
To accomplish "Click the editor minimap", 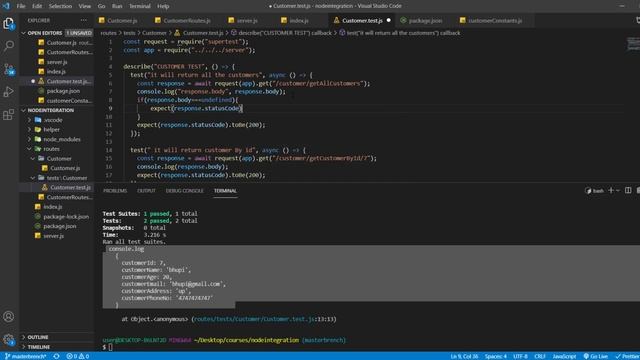I will click(633, 44).
